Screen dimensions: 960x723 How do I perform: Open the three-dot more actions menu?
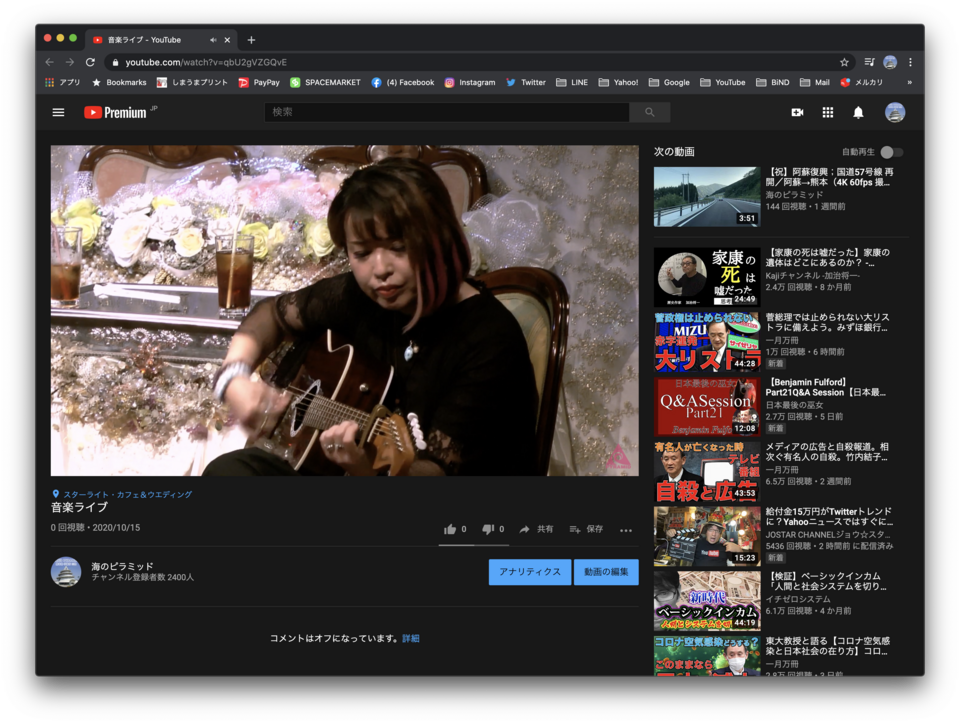626,530
